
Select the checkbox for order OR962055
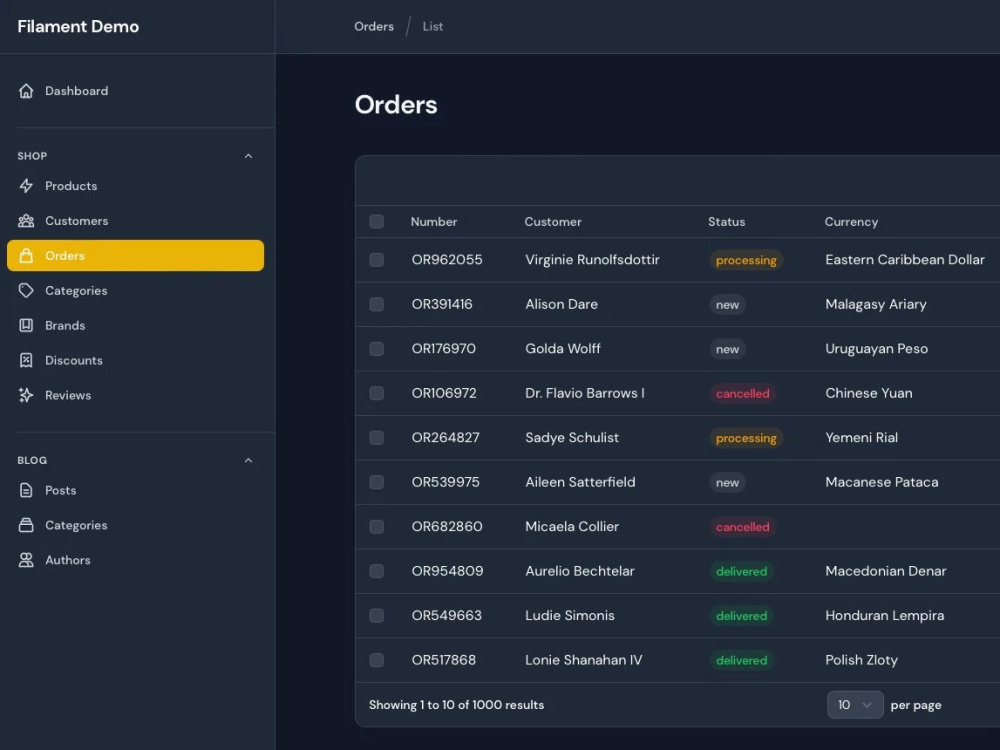(376, 260)
